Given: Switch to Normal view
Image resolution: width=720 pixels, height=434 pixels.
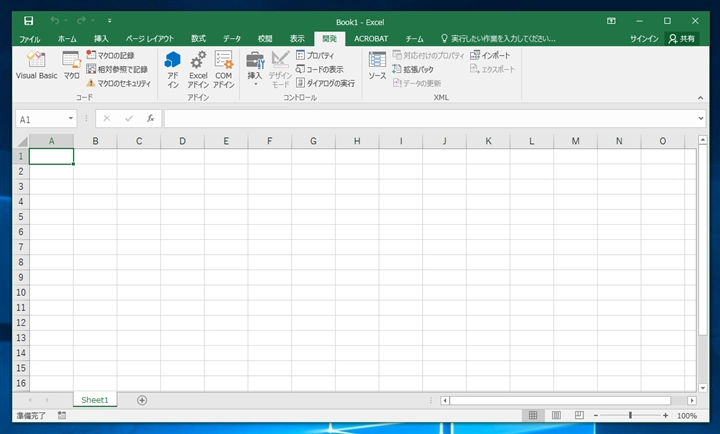Looking at the screenshot, I should click(x=533, y=415).
